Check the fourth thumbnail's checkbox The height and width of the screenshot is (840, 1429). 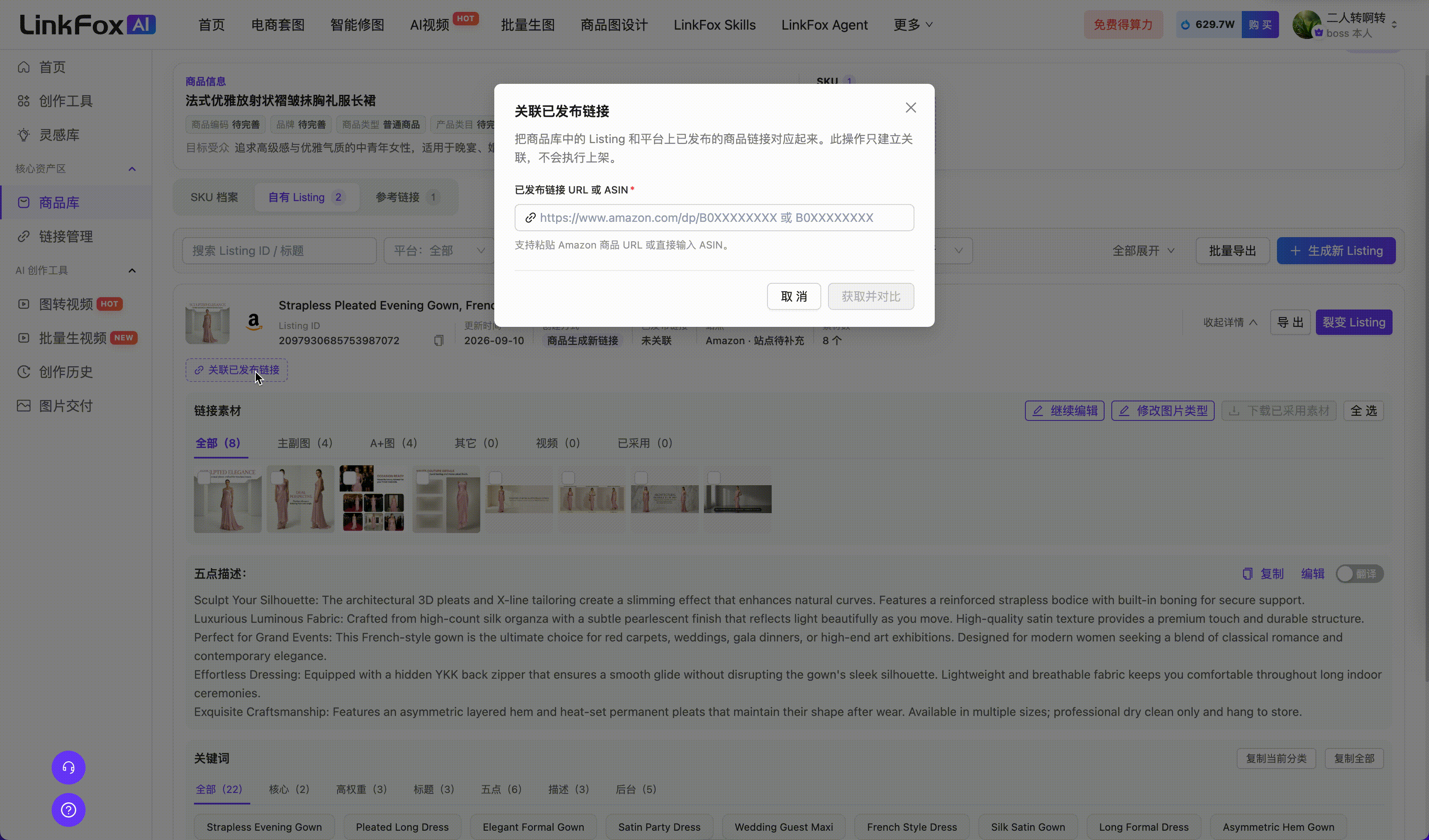click(422, 478)
